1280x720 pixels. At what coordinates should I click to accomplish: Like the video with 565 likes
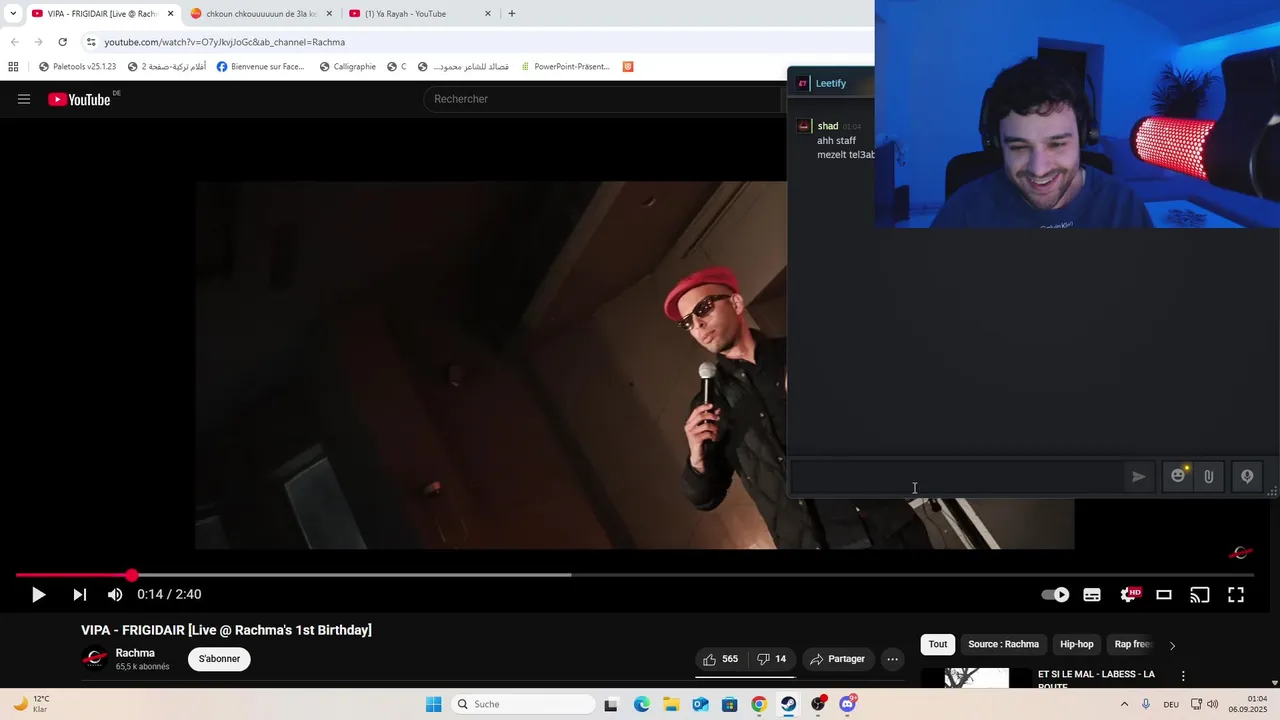click(720, 659)
